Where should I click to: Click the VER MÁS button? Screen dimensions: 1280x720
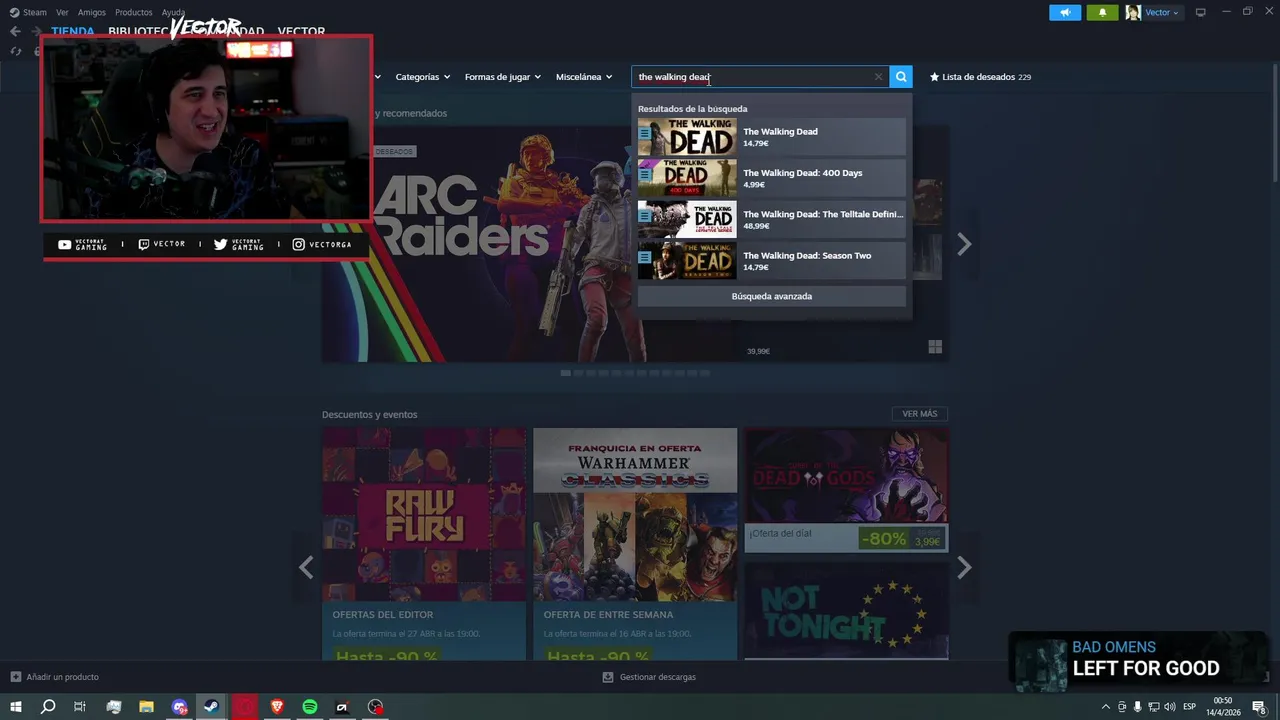click(x=919, y=414)
